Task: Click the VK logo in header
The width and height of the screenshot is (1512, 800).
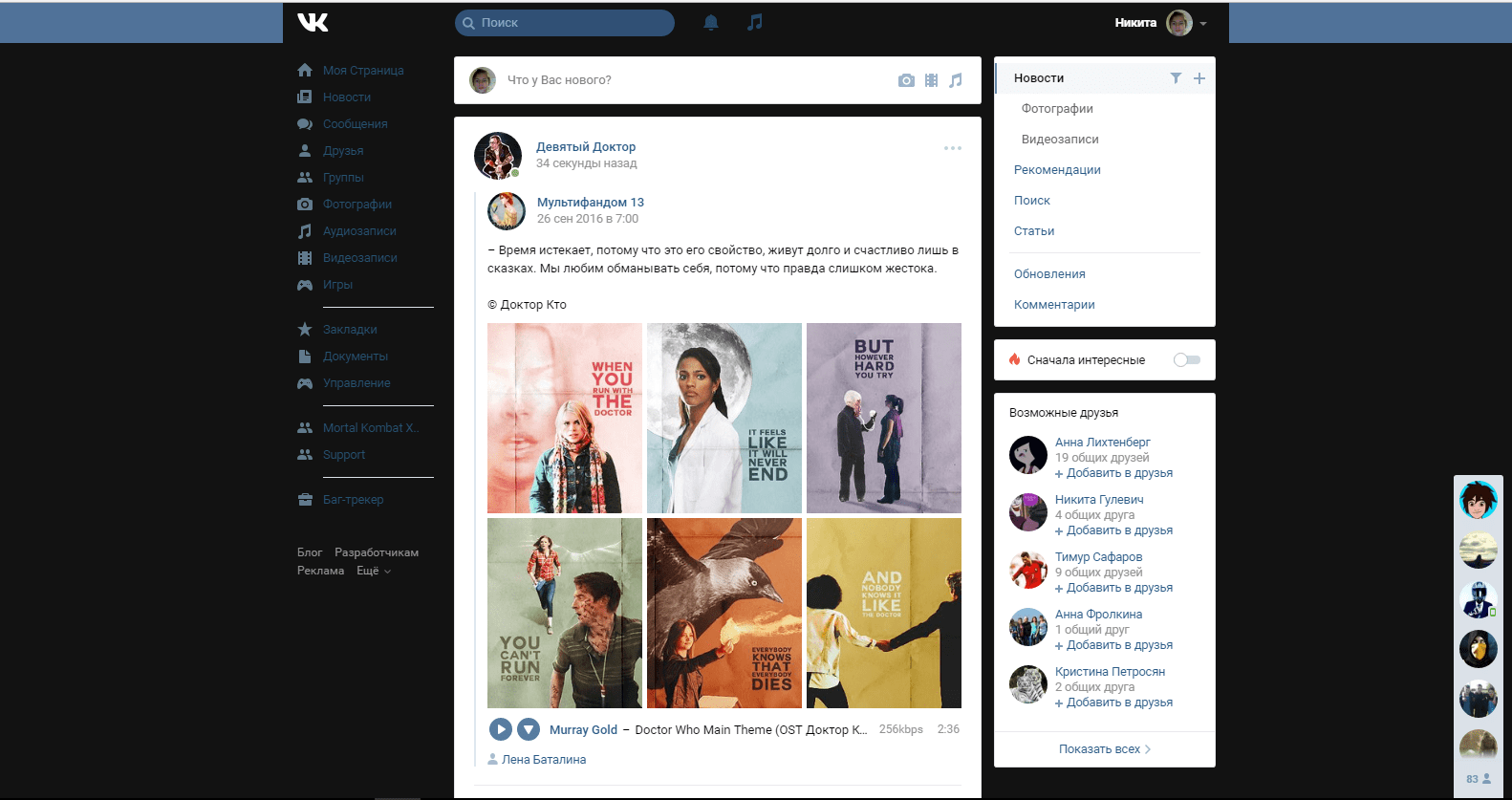Action: 313,22
